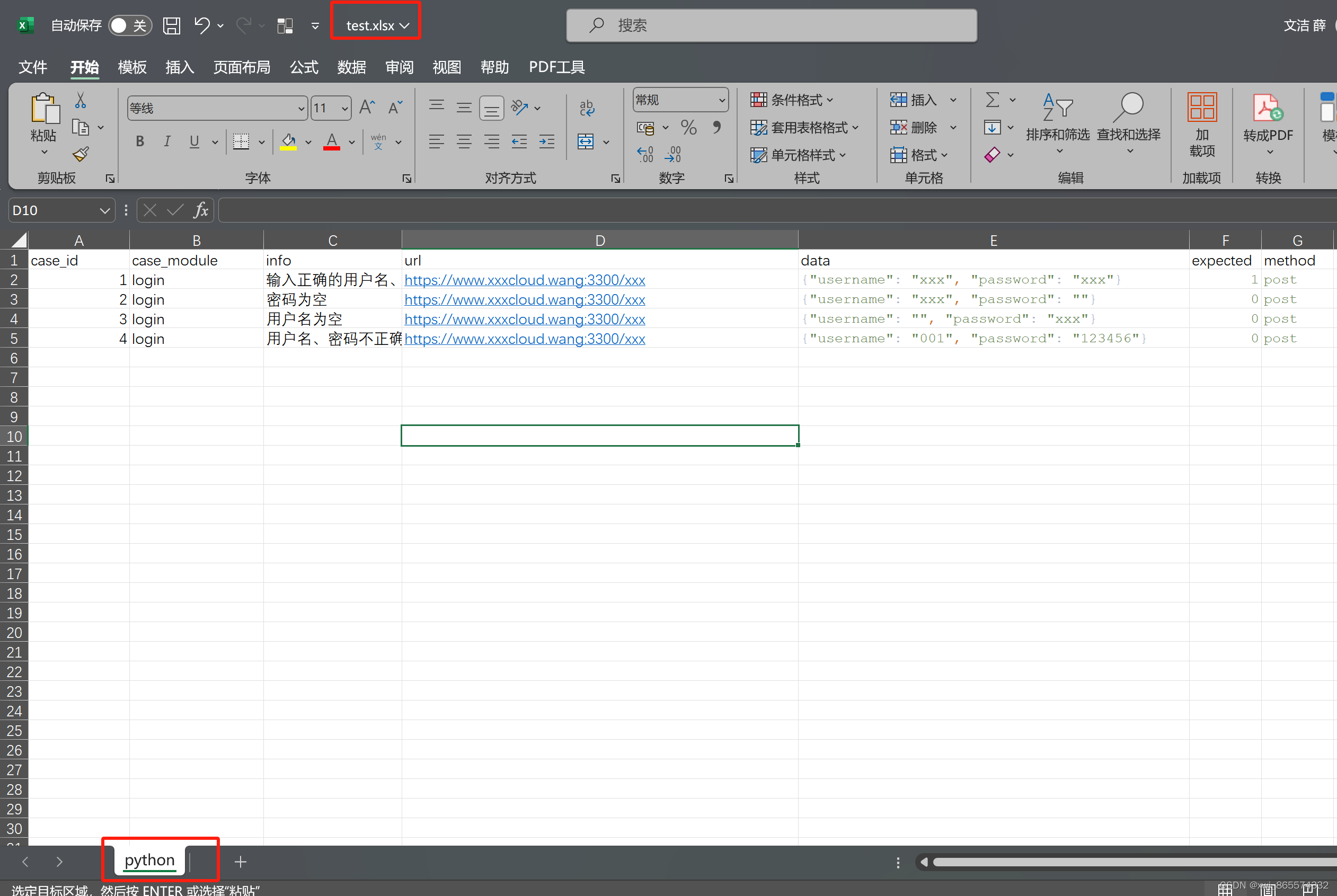Click the Paste clipboard icon

(45, 109)
